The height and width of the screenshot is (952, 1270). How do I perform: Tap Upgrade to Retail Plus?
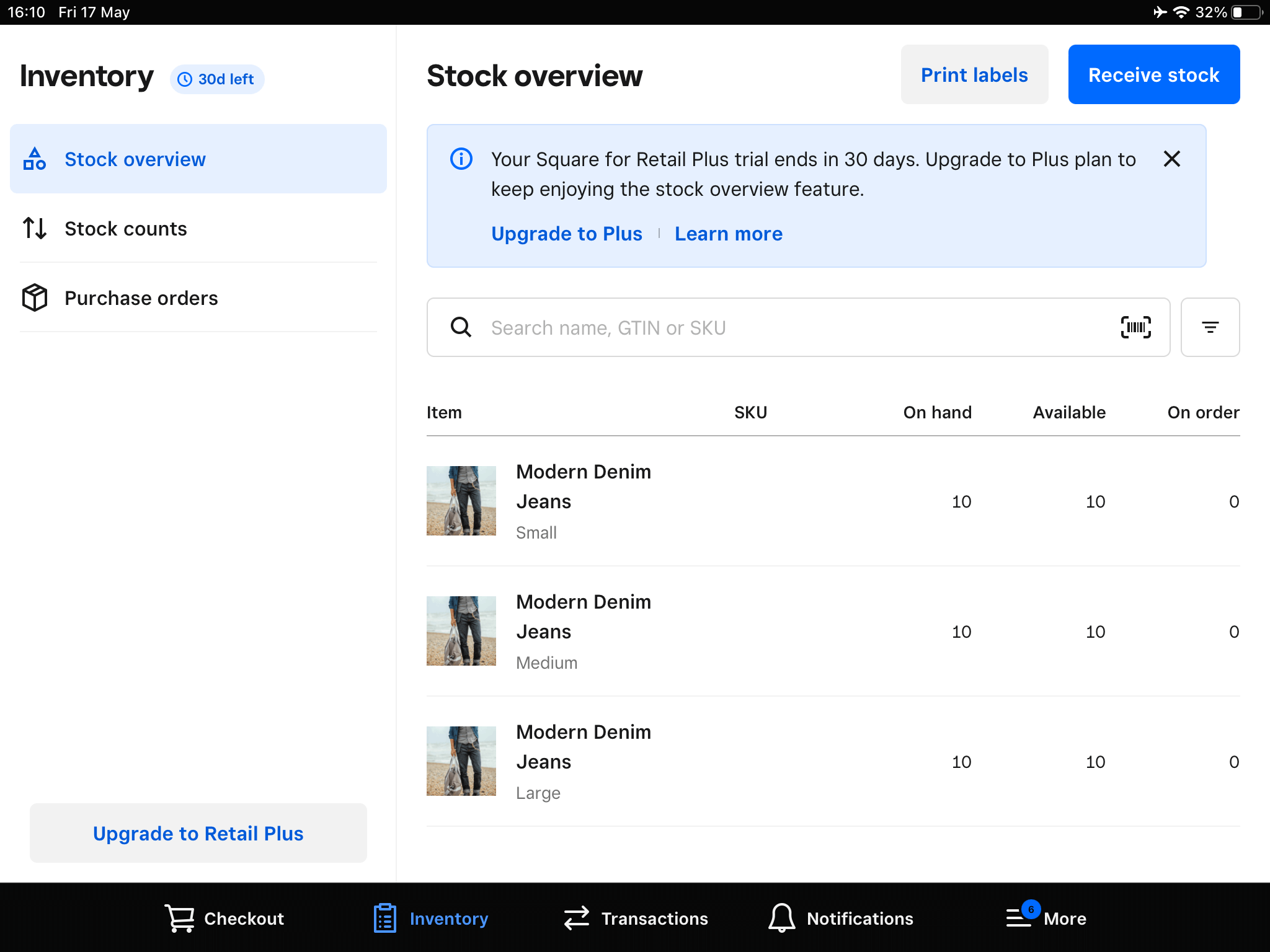tap(198, 833)
